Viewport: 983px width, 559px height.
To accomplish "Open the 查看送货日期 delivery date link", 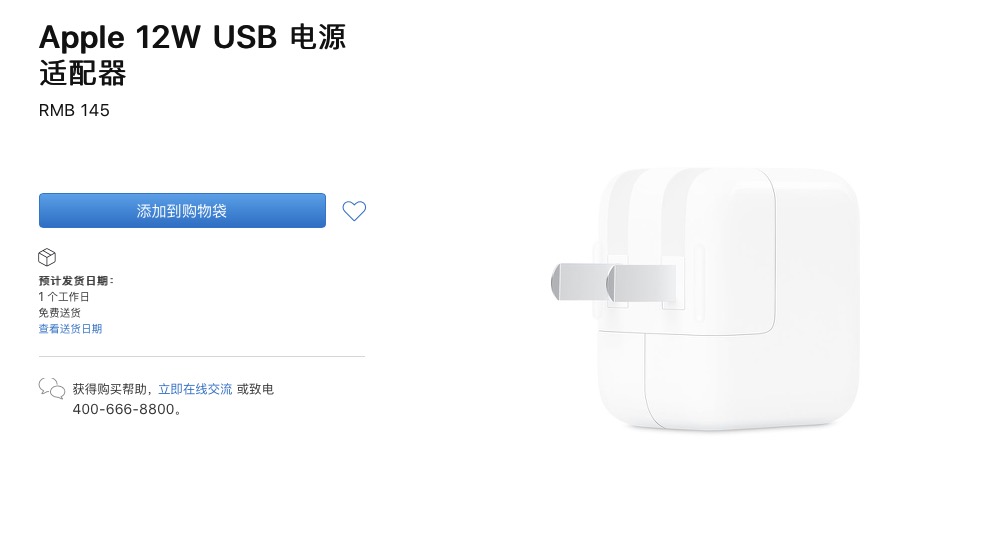I will pos(70,328).
